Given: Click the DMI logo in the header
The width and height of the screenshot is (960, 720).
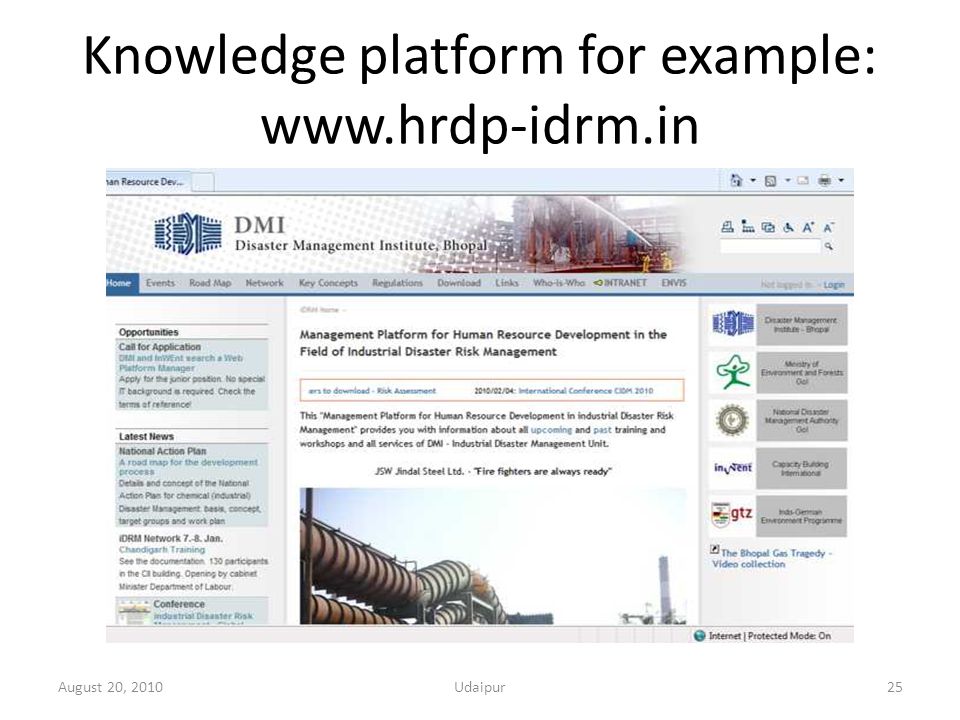Looking at the screenshot, I should coord(187,233).
